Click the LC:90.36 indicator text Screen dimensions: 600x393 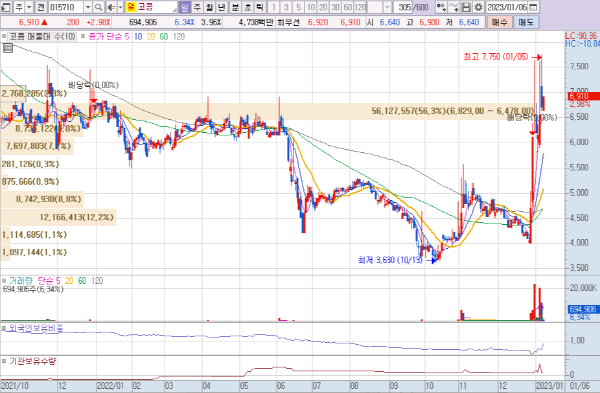[x=582, y=36]
